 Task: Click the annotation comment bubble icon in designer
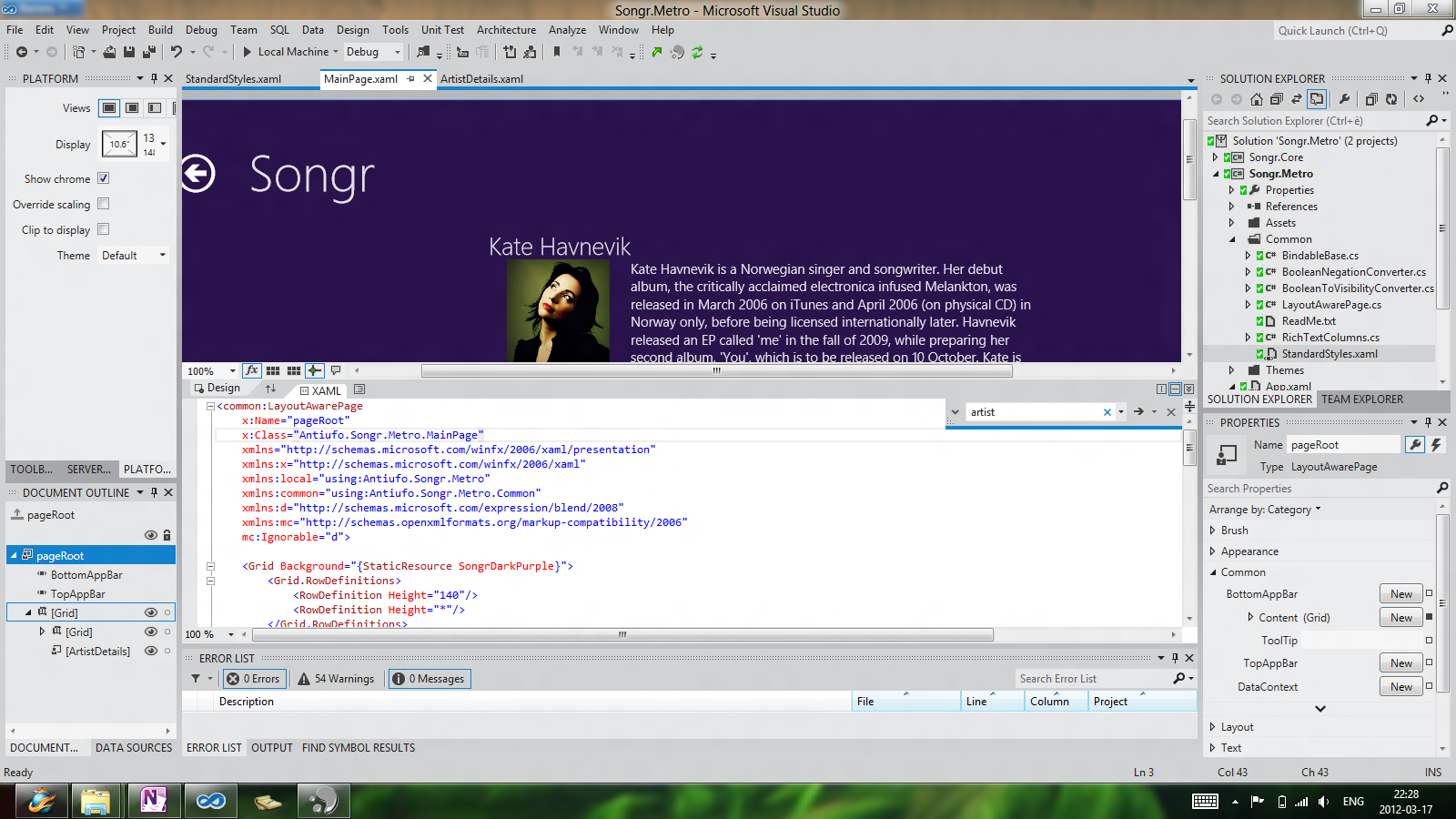[x=336, y=370]
